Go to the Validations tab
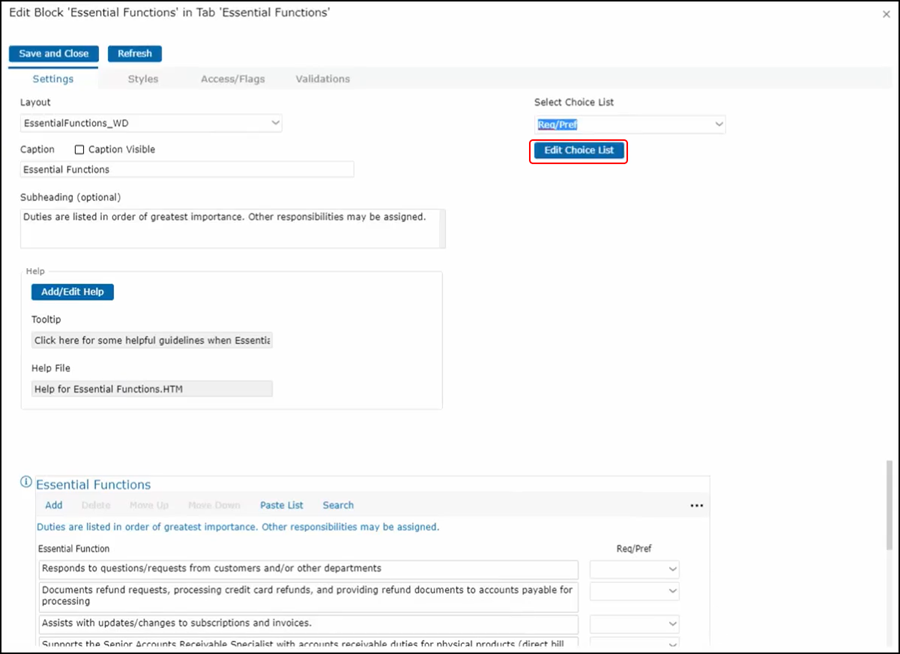Viewport: 900px width, 654px height. [323, 79]
